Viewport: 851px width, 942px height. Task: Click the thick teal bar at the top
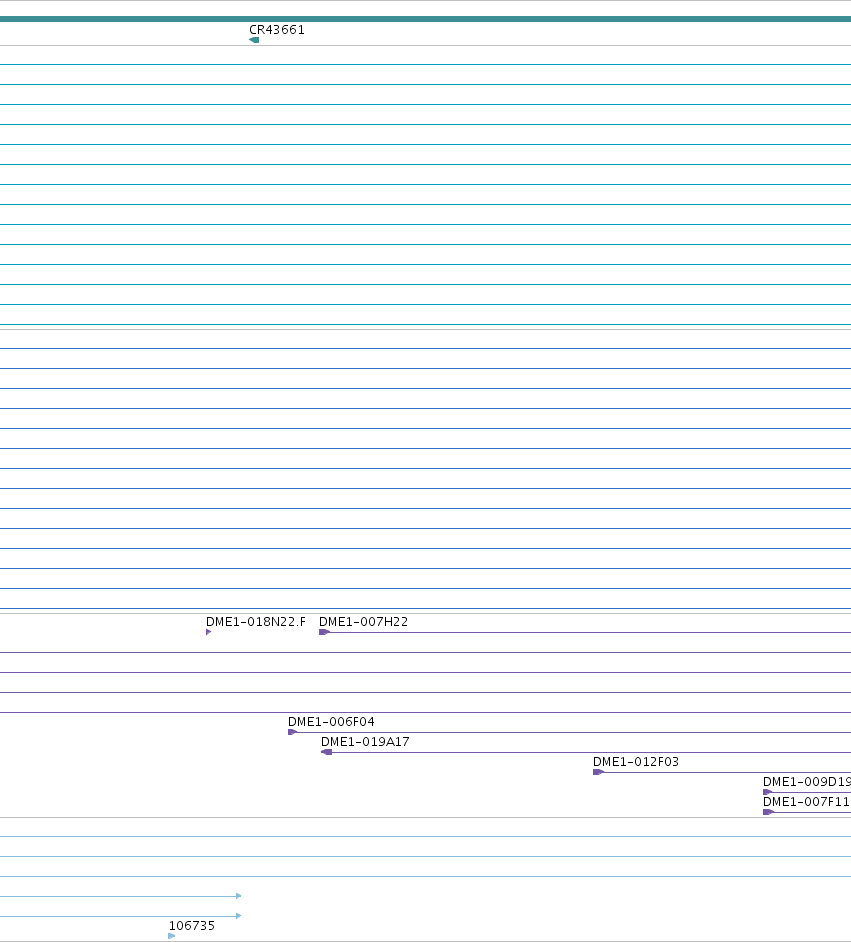pos(425,19)
